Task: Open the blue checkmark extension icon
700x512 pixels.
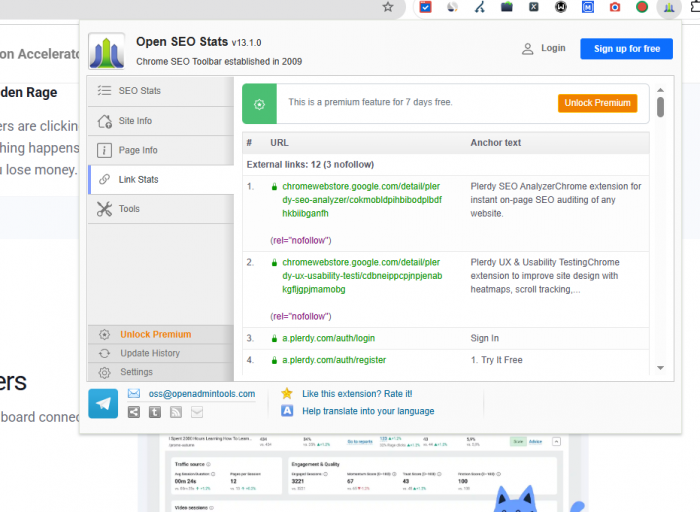Action: tap(425, 7)
